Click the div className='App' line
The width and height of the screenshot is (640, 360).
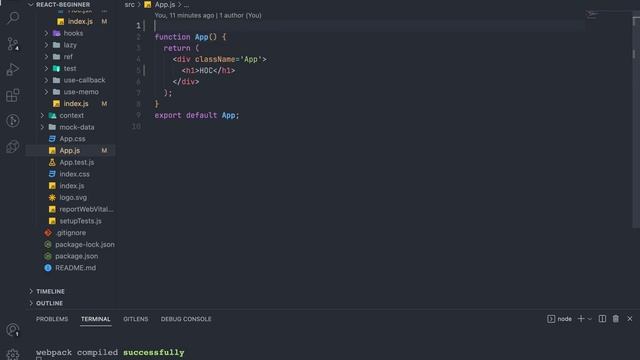pyautogui.click(x=219, y=60)
